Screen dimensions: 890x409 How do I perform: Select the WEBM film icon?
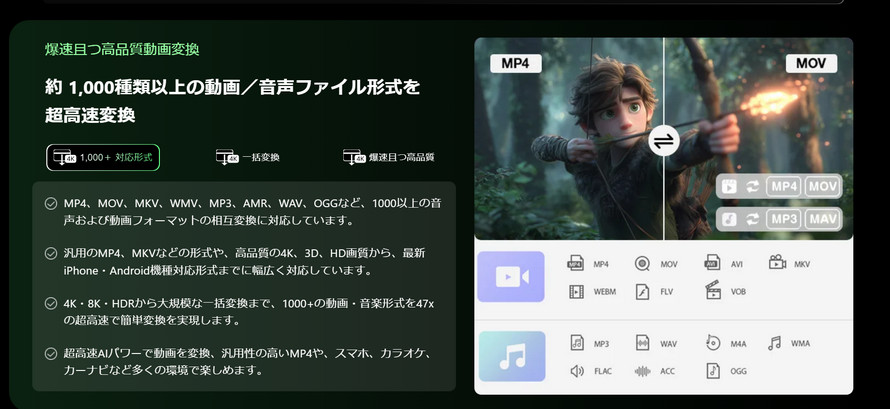[576, 292]
